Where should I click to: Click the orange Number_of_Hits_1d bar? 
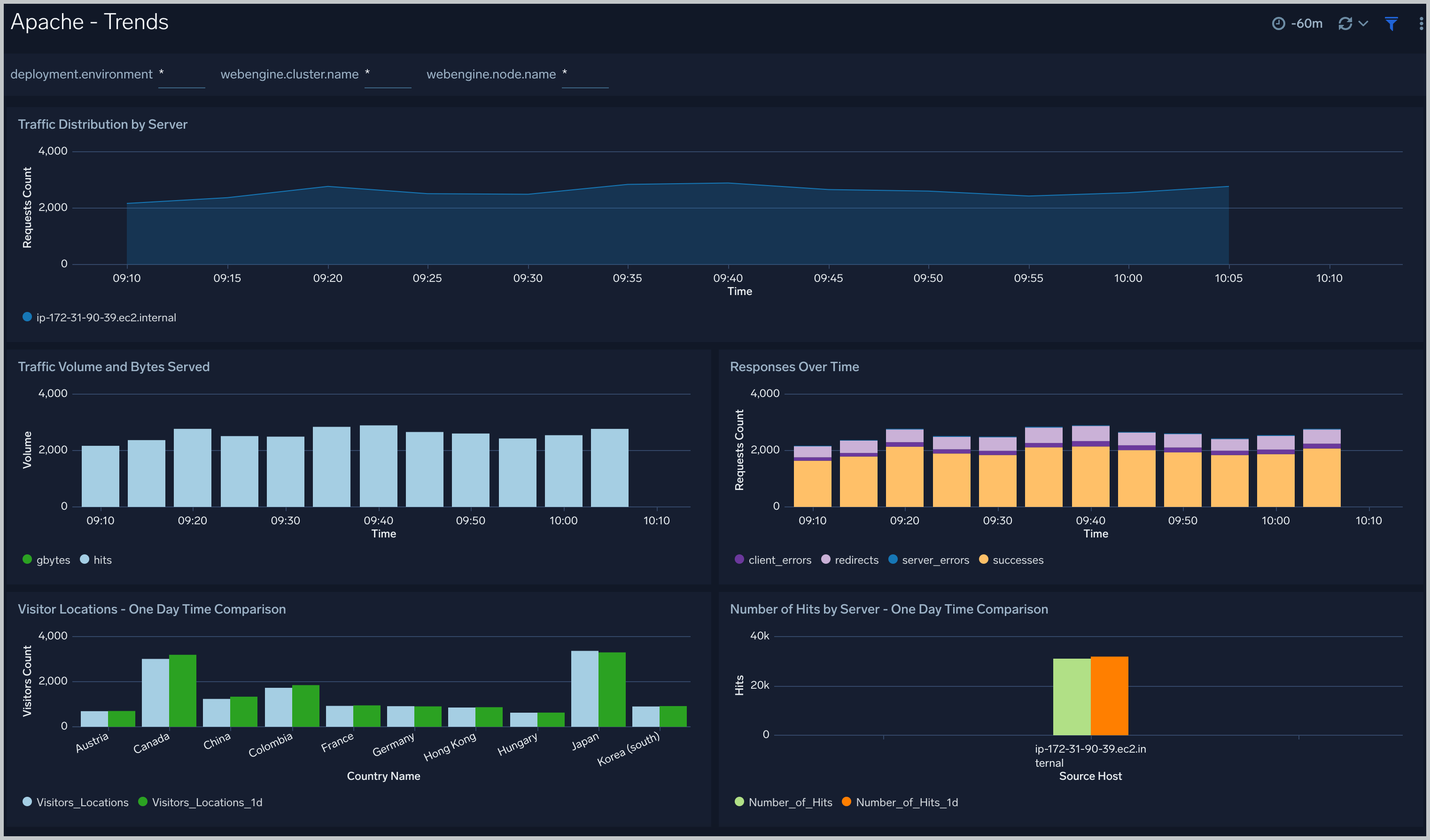[x=1110, y=696]
